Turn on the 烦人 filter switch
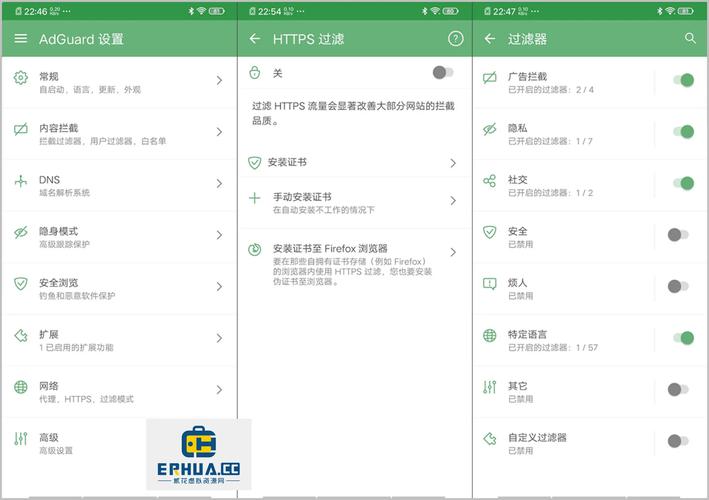 678,286
